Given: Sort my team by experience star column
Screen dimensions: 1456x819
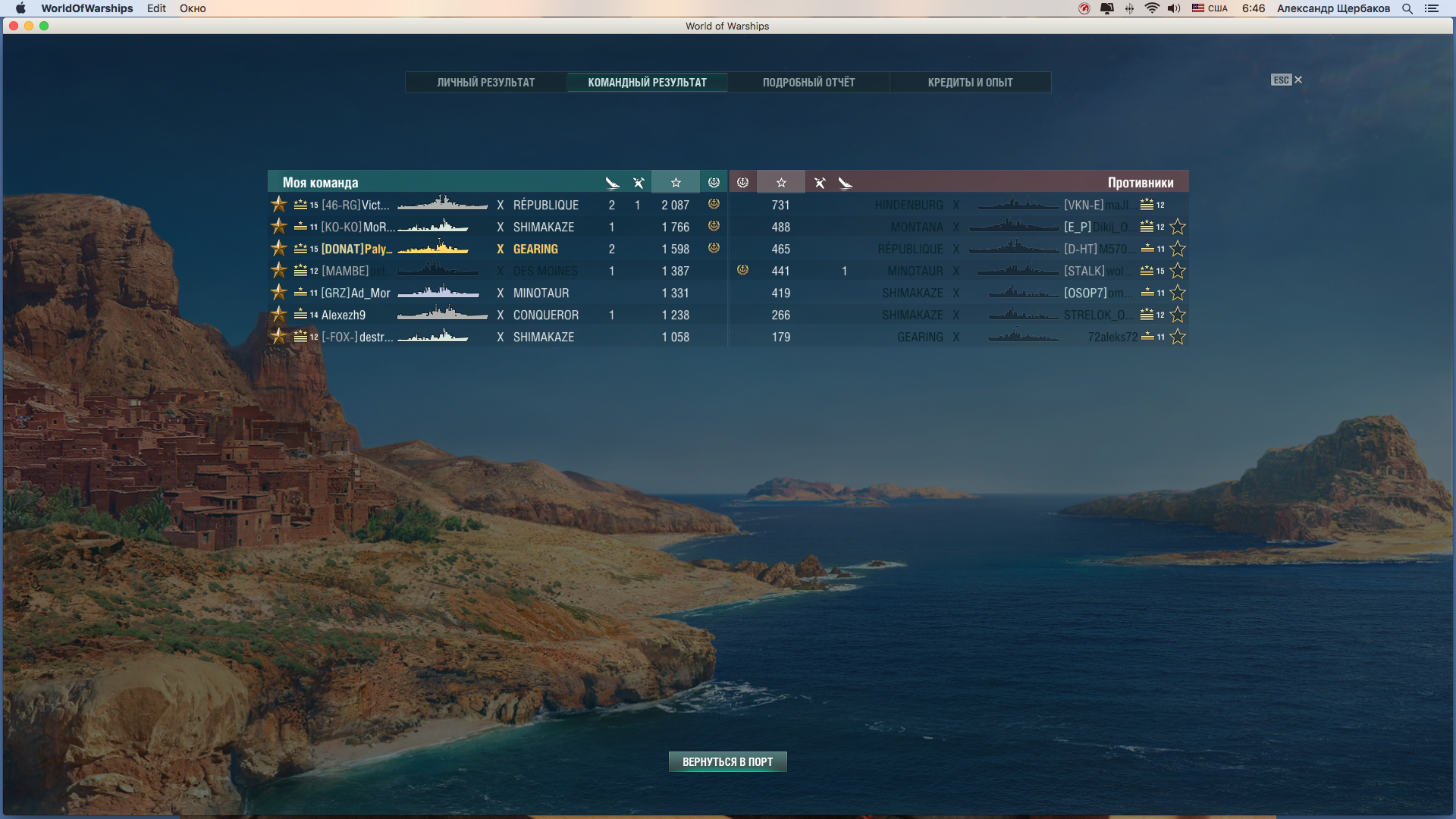Looking at the screenshot, I should pos(676,182).
